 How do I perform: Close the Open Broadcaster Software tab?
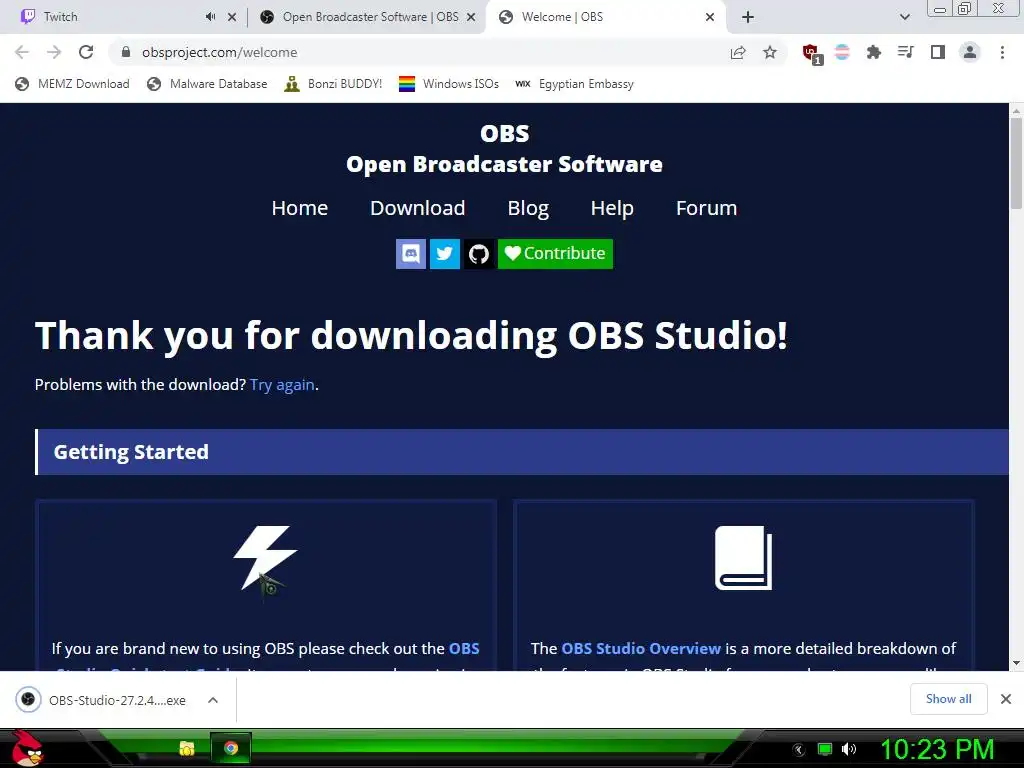[471, 18]
